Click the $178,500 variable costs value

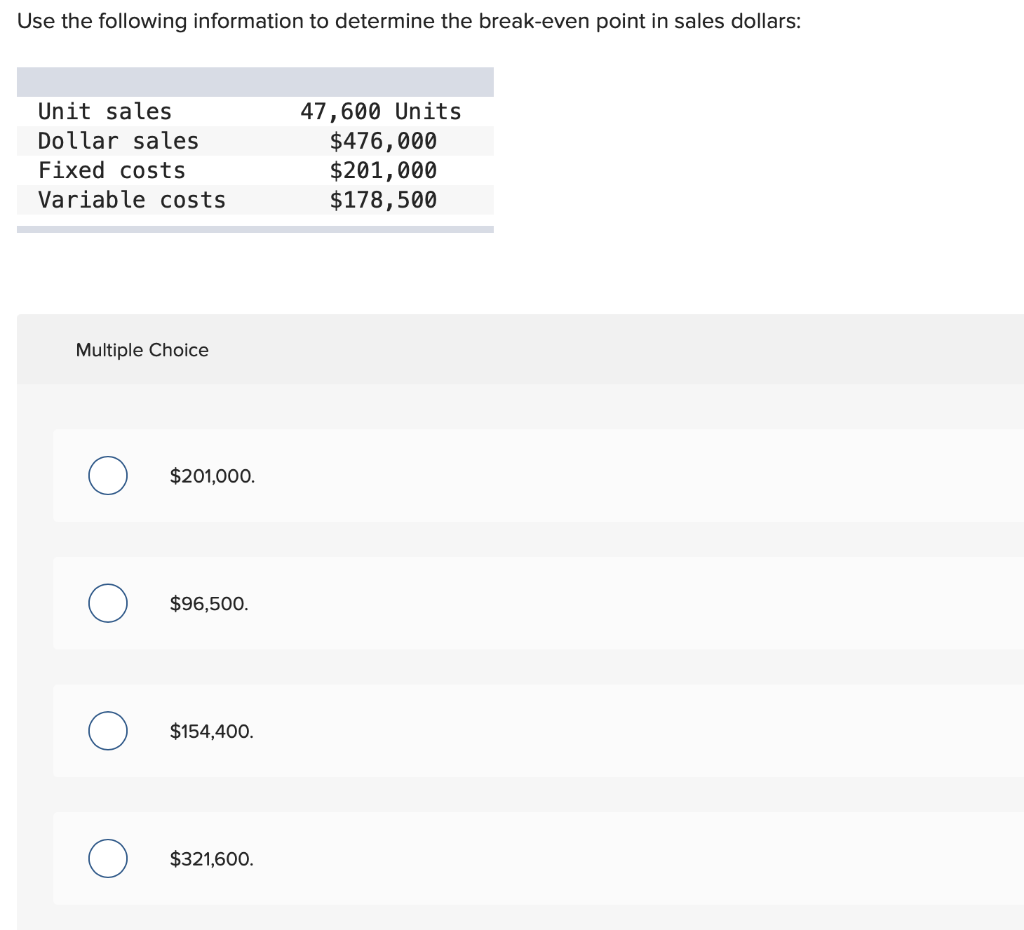coord(383,200)
